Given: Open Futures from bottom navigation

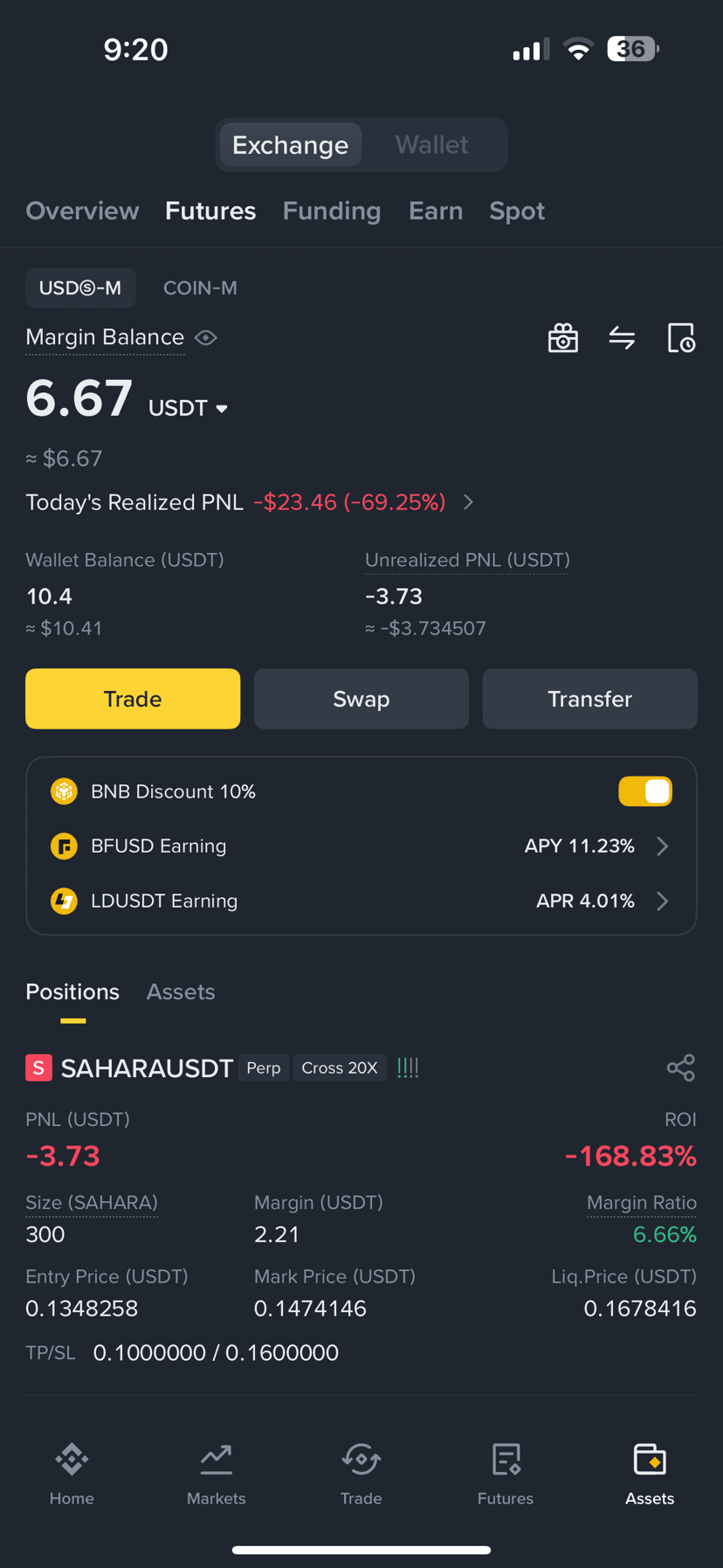Looking at the screenshot, I should (506, 1475).
